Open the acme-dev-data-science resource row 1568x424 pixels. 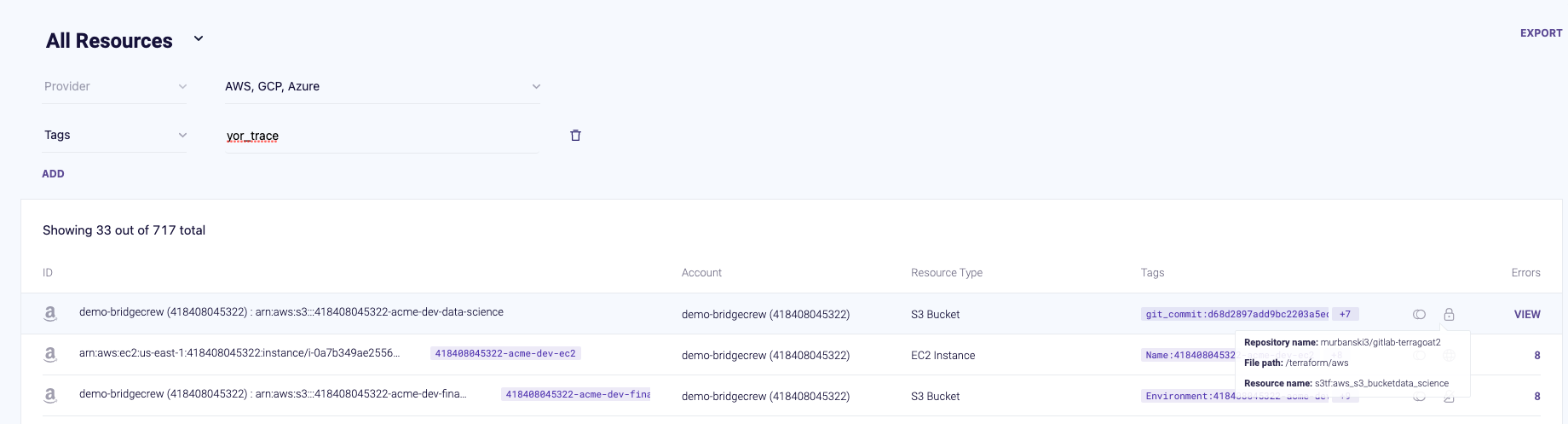[x=291, y=312]
